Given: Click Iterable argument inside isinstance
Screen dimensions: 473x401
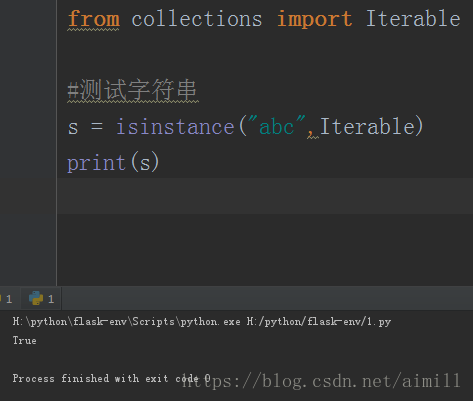Looking at the screenshot, I should [367, 126].
